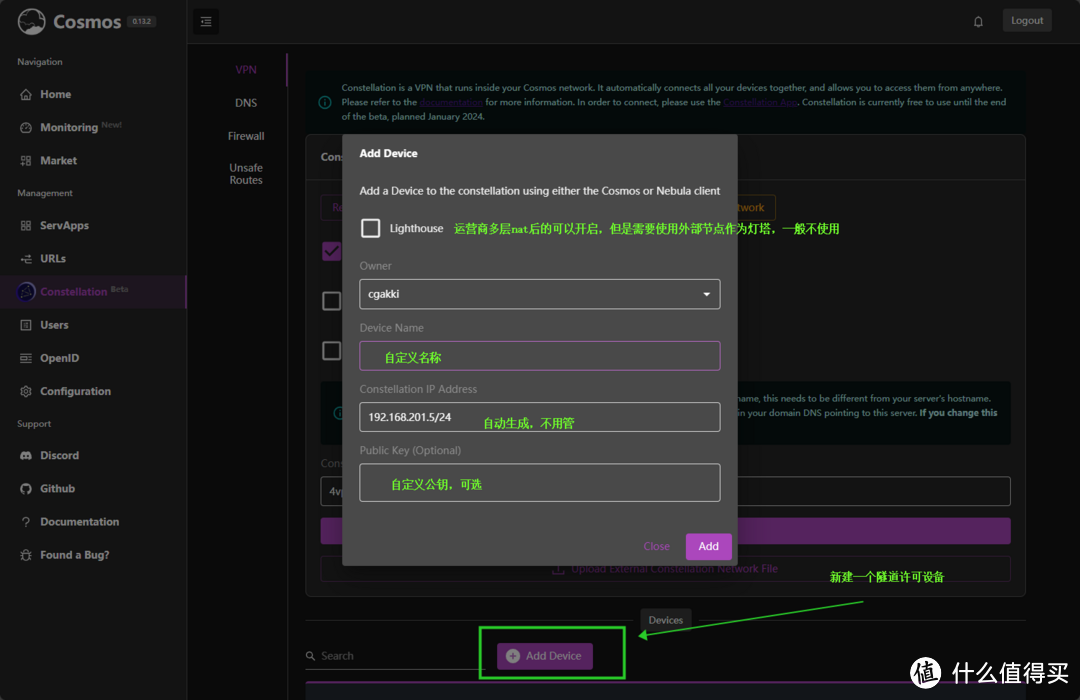Toggle the second checkbox behind the dialog
The height and width of the screenshot is (700, 1080).
pos(331,301)
